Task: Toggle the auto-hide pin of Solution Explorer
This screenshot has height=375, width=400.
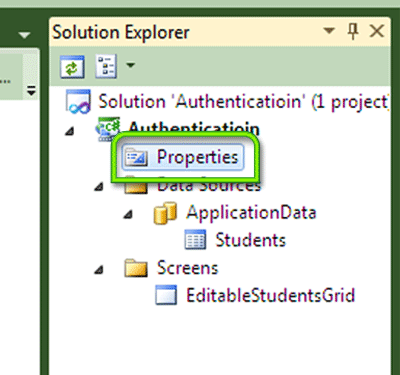Action: (353, 32)
